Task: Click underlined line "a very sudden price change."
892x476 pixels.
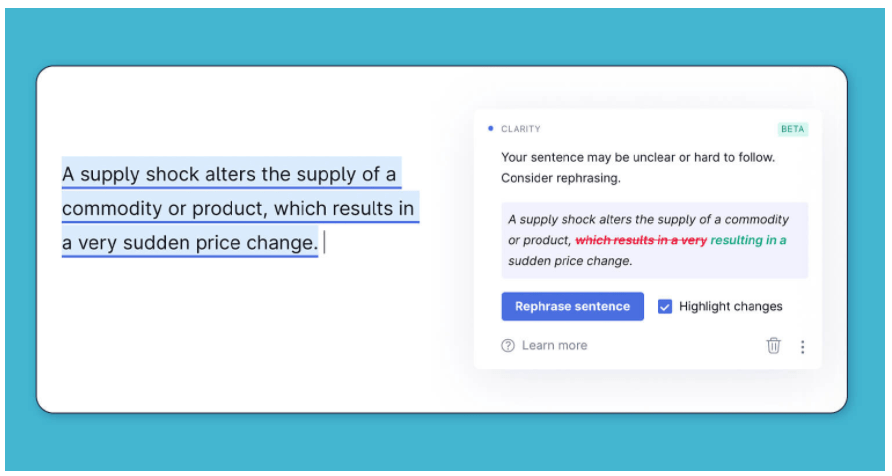Action: point(189,243)
